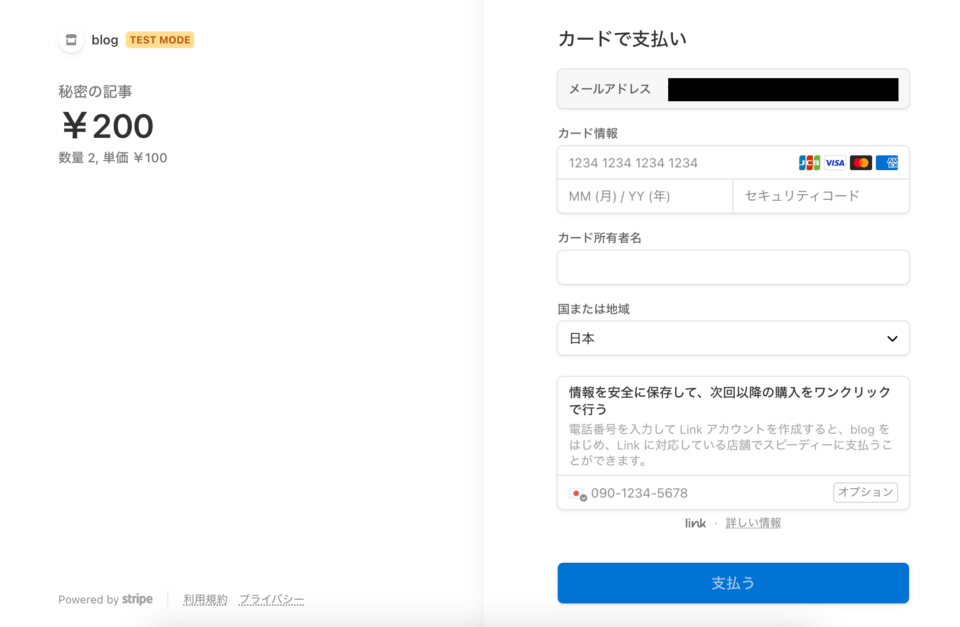Open the プライバシー privacy link
Image resolution: width=960 pixels, height=627 pixels.
pyautogui.click(x=271, y=600)
